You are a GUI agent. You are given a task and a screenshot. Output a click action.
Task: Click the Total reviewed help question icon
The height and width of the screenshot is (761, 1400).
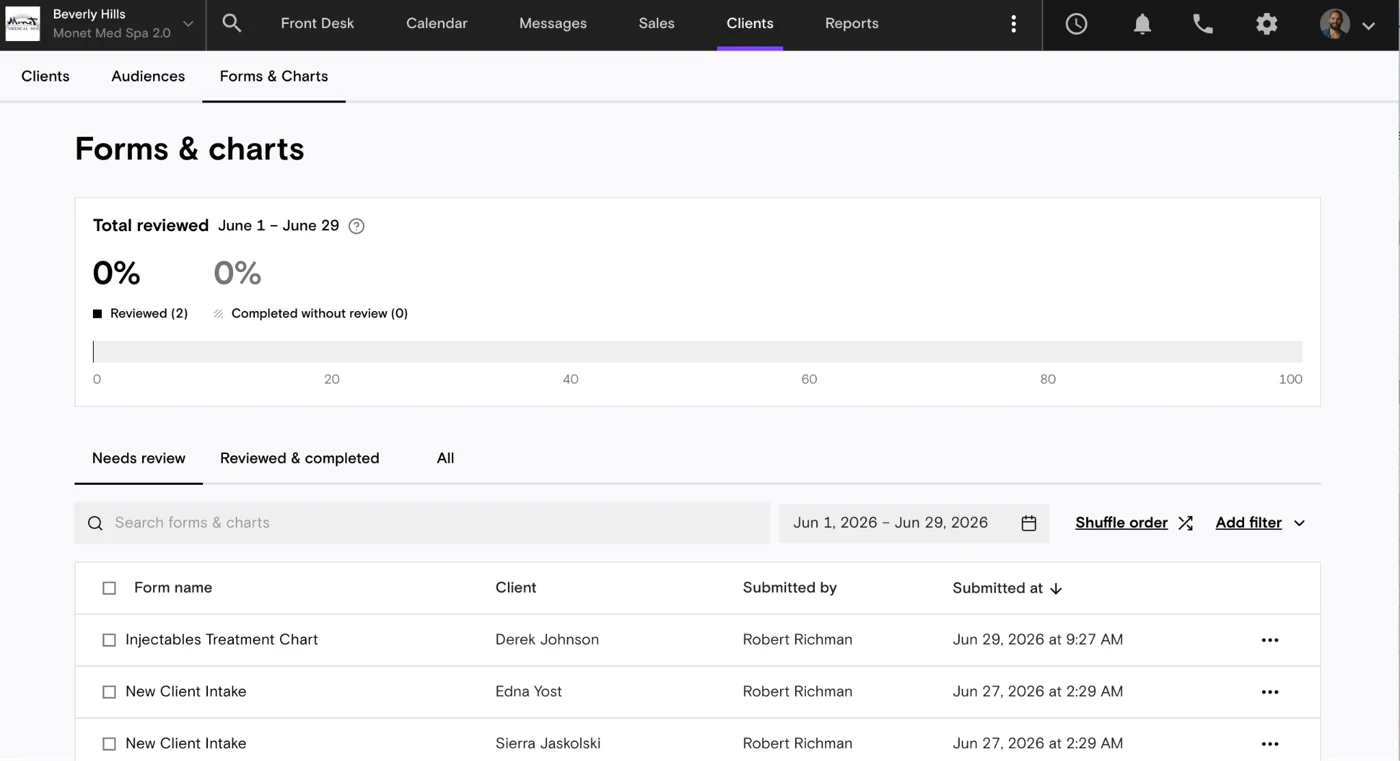(356, 226)
